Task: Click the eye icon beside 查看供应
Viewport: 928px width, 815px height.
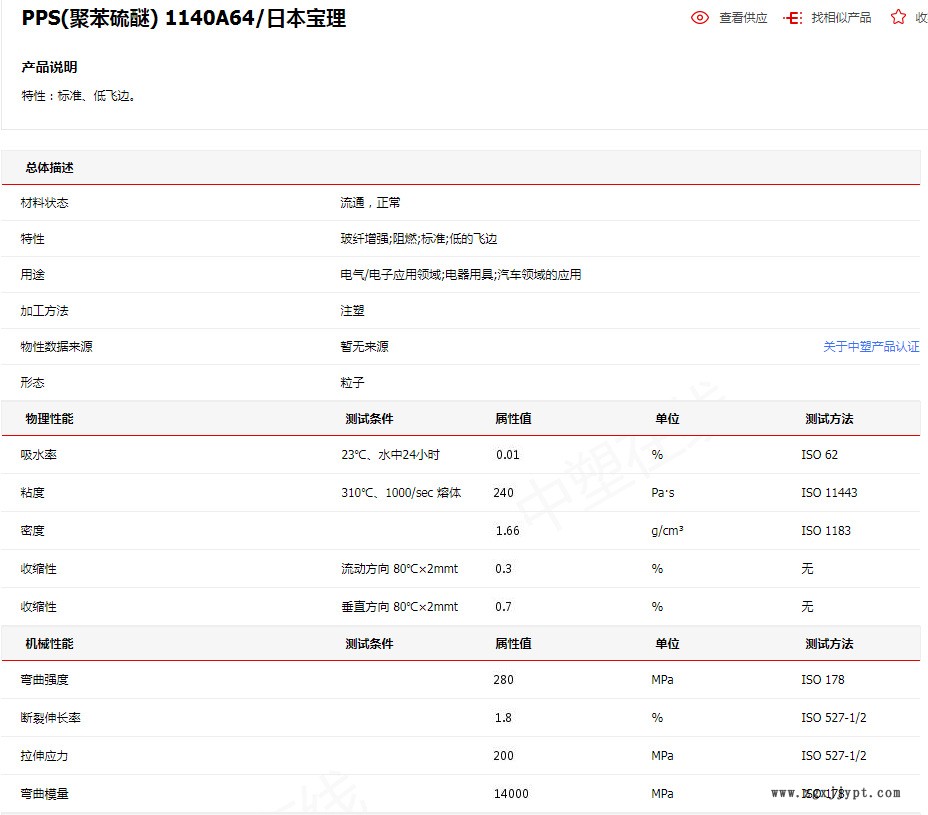Action: pos(700,18)
